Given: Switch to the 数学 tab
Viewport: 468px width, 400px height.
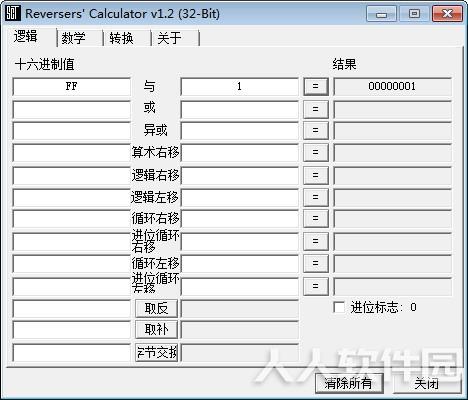Looking at the screenshot, I should pos(73,38).
